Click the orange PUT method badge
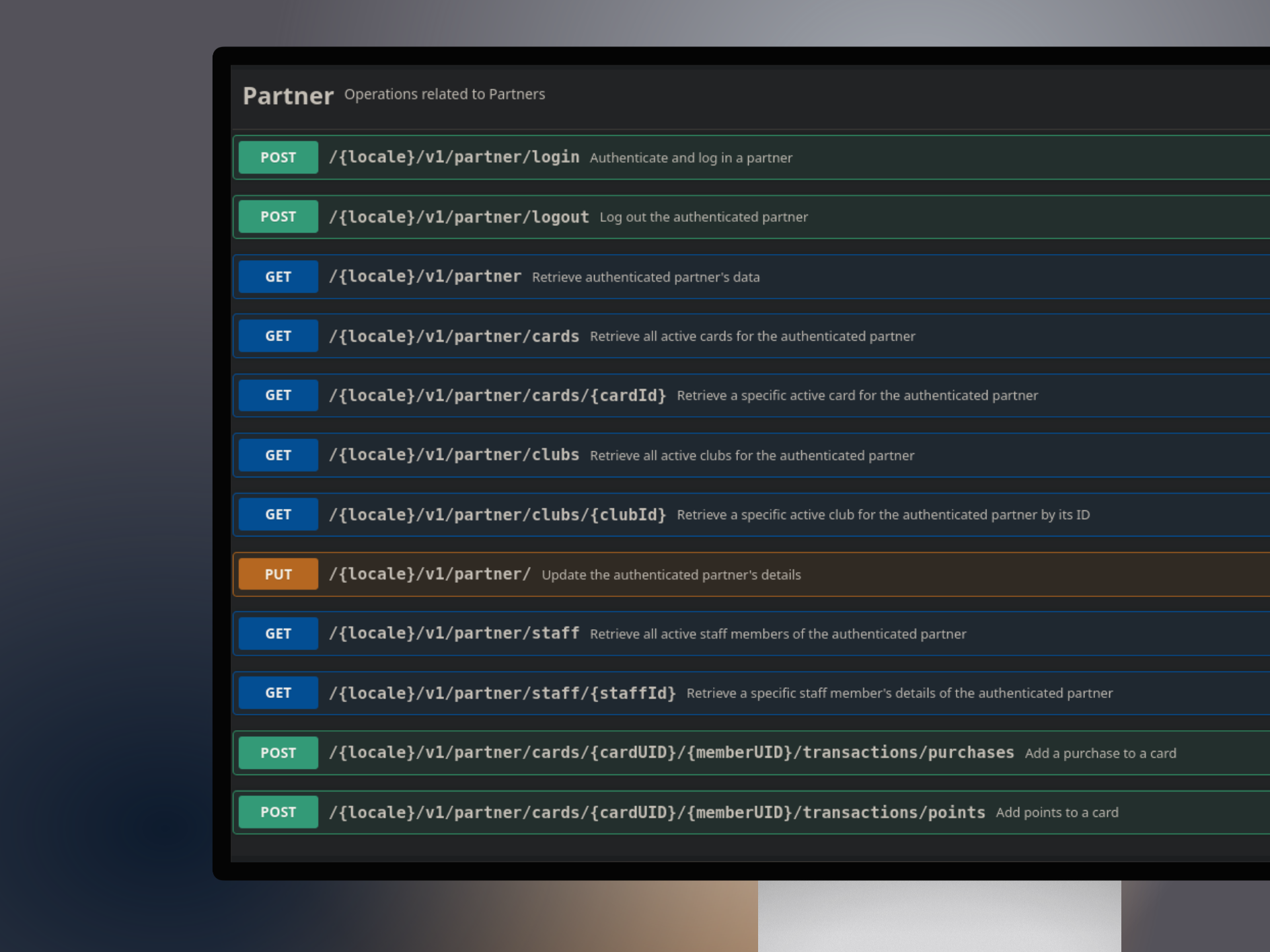Screen dimensions: 1270x952 tap(278, 574)
